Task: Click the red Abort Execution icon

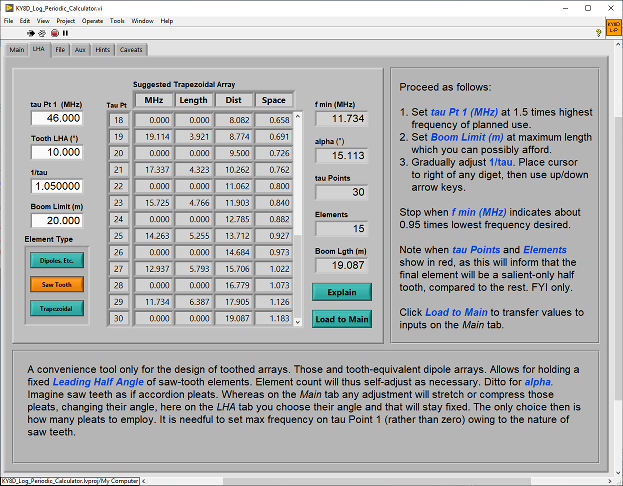Action: [x=55, y=33]
